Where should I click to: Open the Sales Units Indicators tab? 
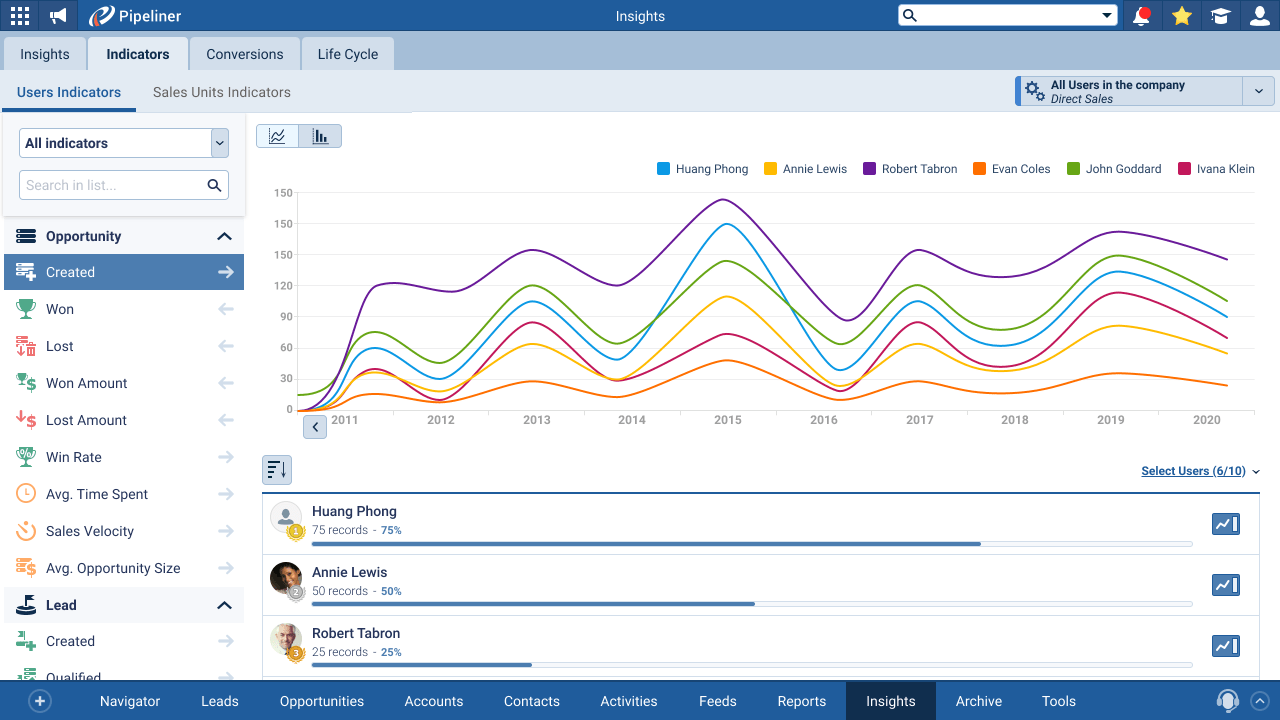(222, 92)
